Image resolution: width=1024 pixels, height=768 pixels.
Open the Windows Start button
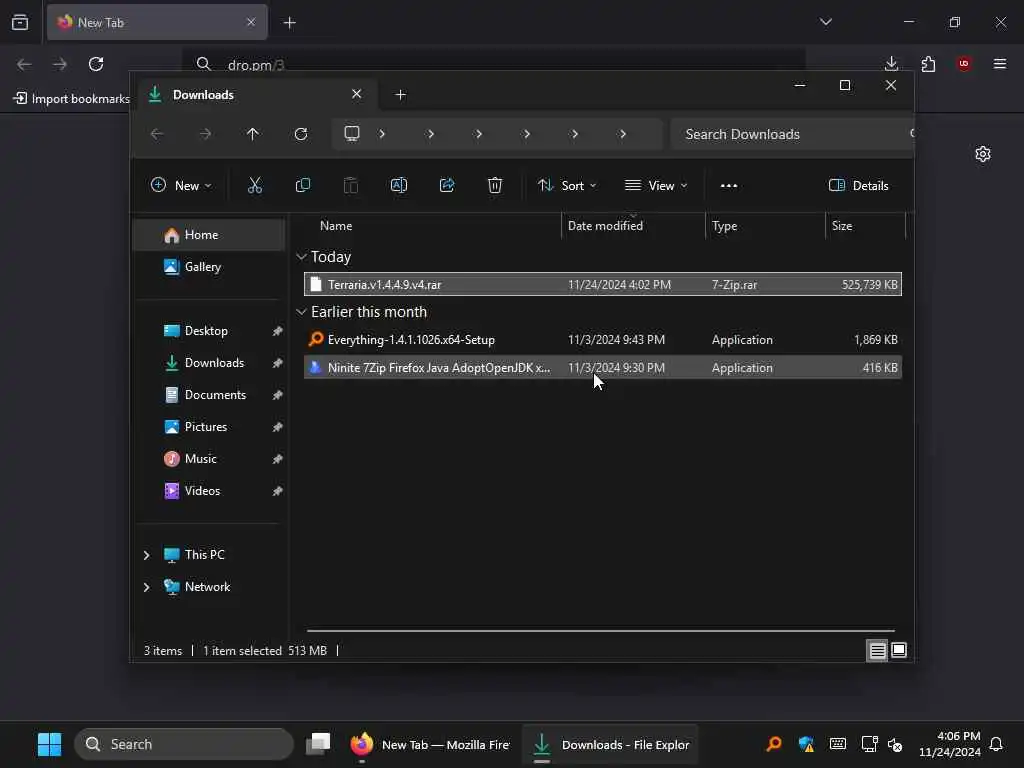pos(50,744)
